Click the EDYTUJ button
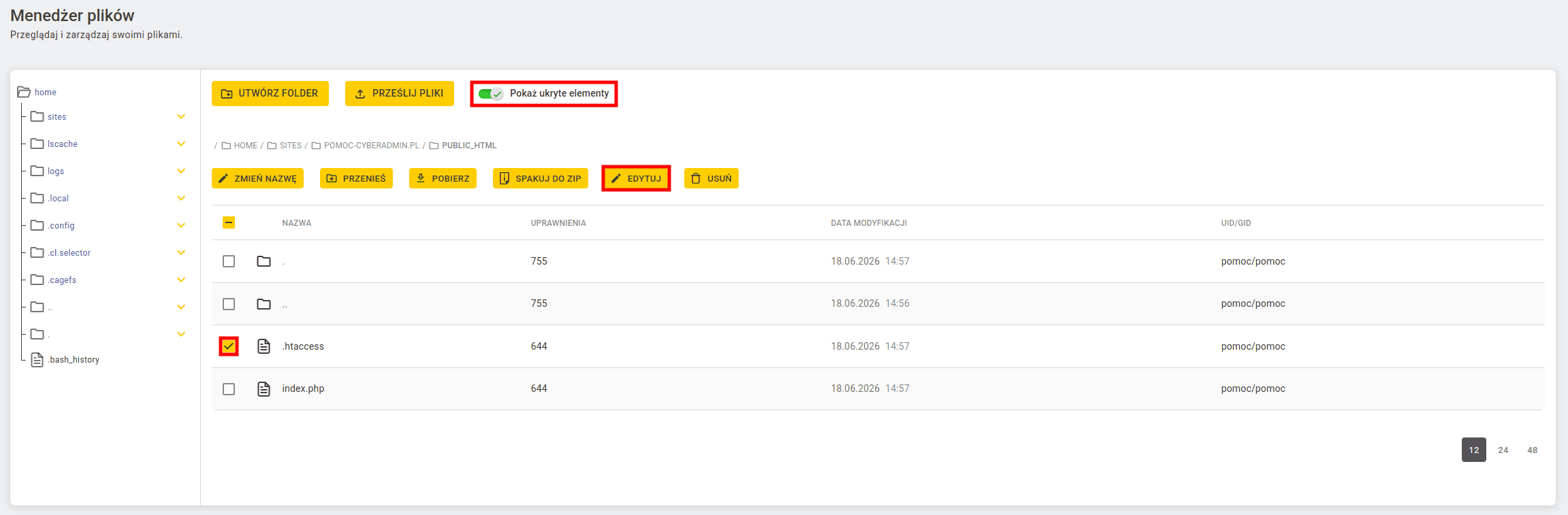Image resolution: width=1568 pixels, height=515 pixels. point(636,178)
